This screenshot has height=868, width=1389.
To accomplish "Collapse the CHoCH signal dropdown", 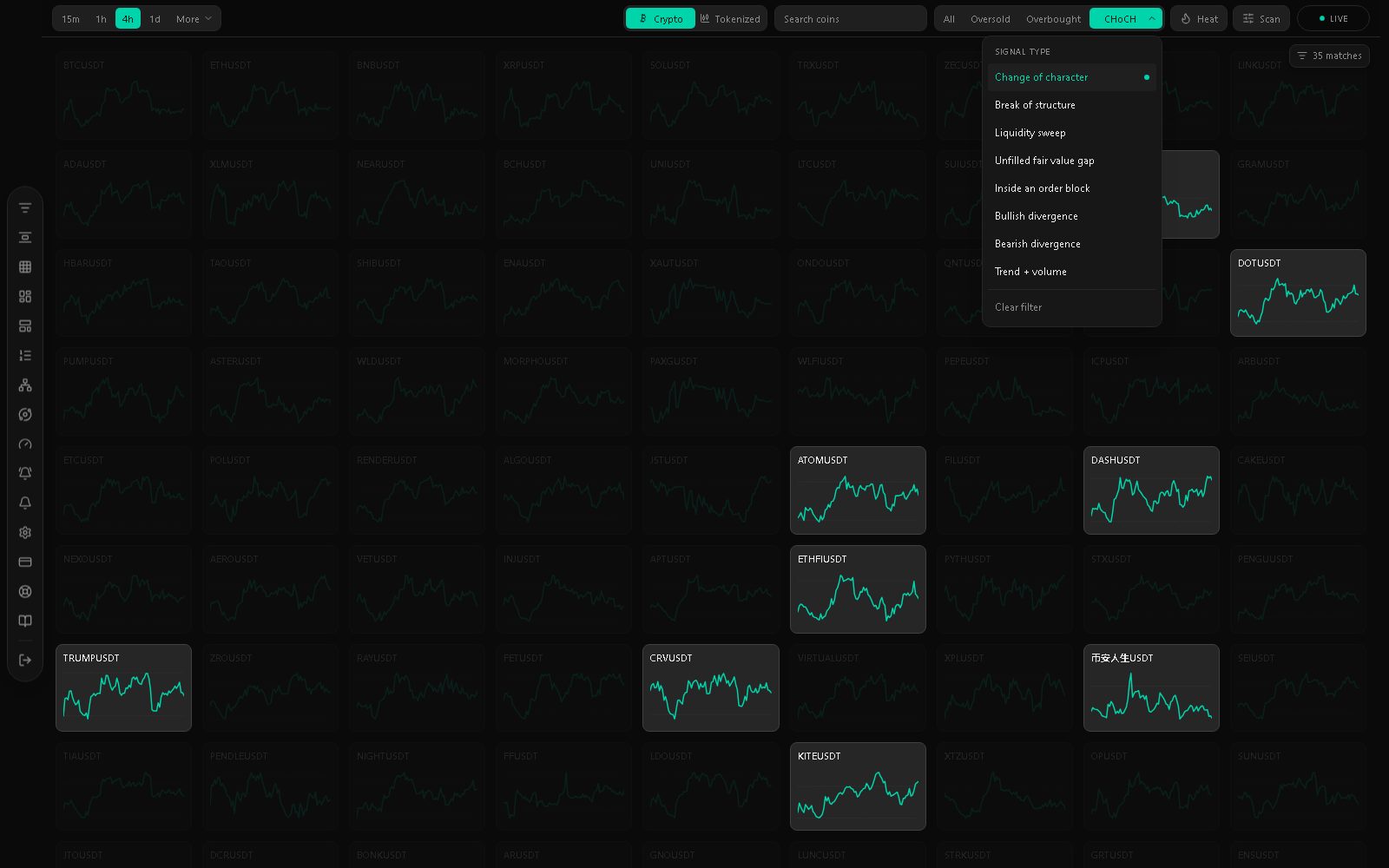I will [1126, 18].
